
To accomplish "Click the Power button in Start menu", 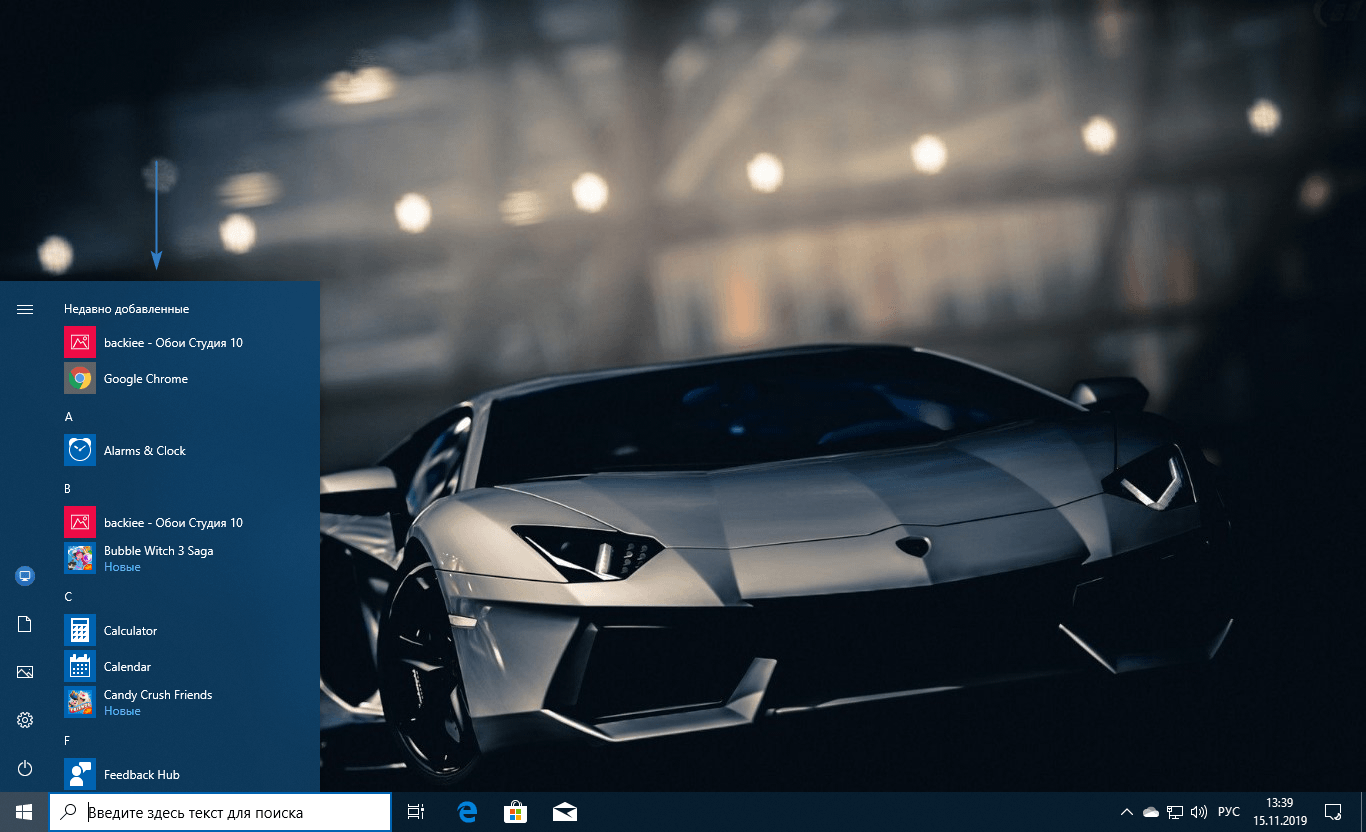I will (x=25, y=768).
